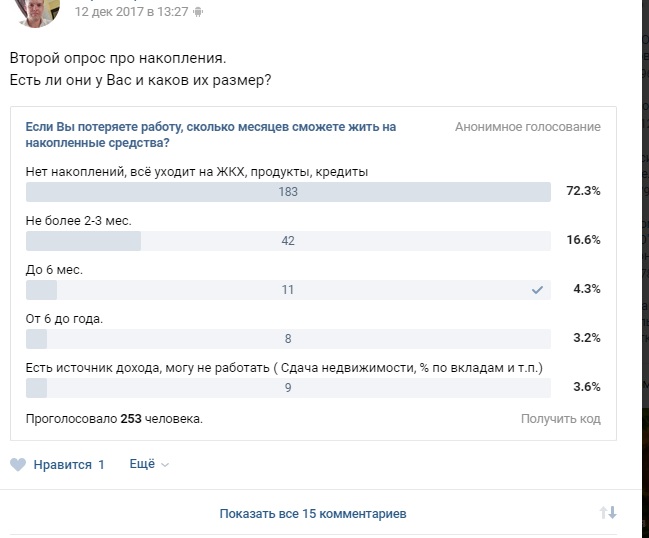Click the like count '1'
Image resolution: width=649 pixels, height=538 pixels.
pyautogui.click(x=101, y=465)
